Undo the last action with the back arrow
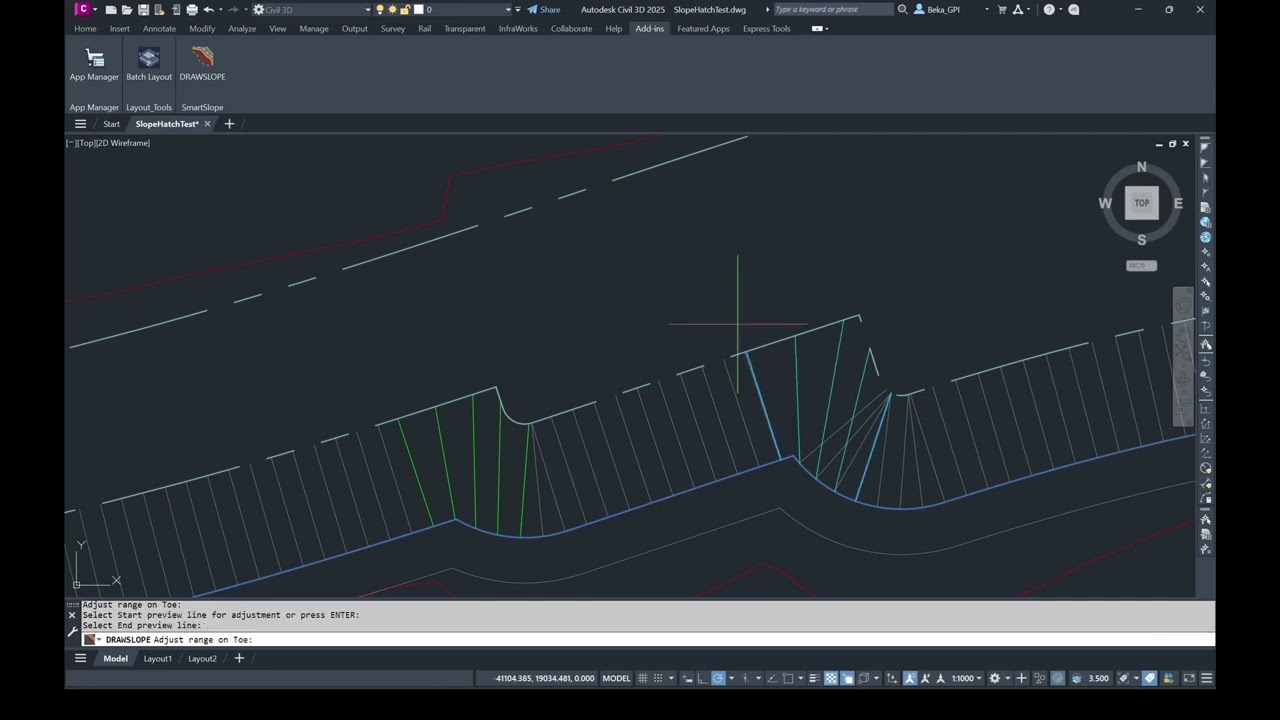Screen dimensions: 1280x720 [x=208, y=10]
